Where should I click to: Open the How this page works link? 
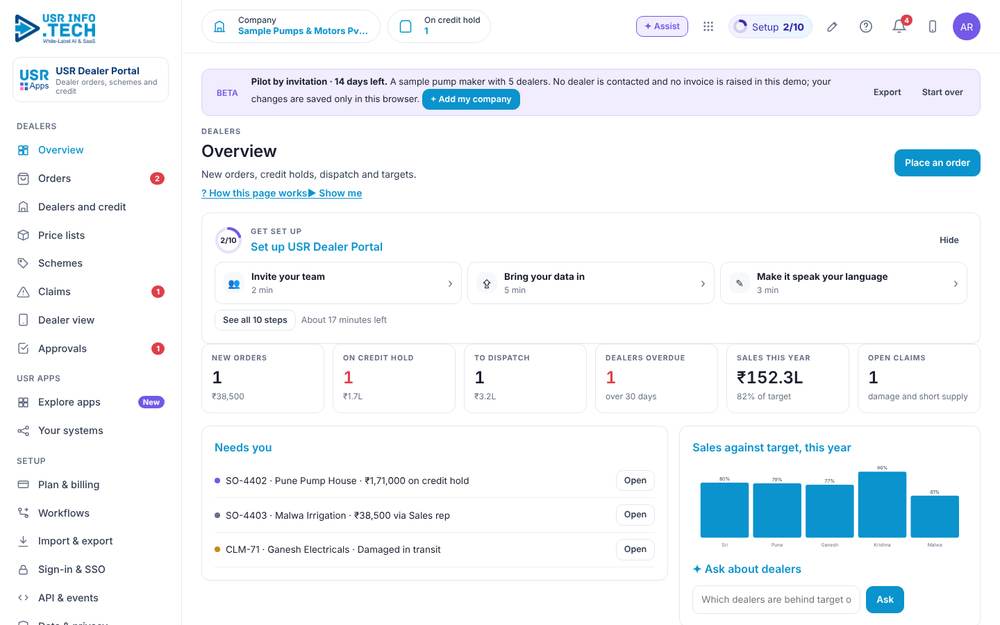pyautogui.click(x=254, y=193)
